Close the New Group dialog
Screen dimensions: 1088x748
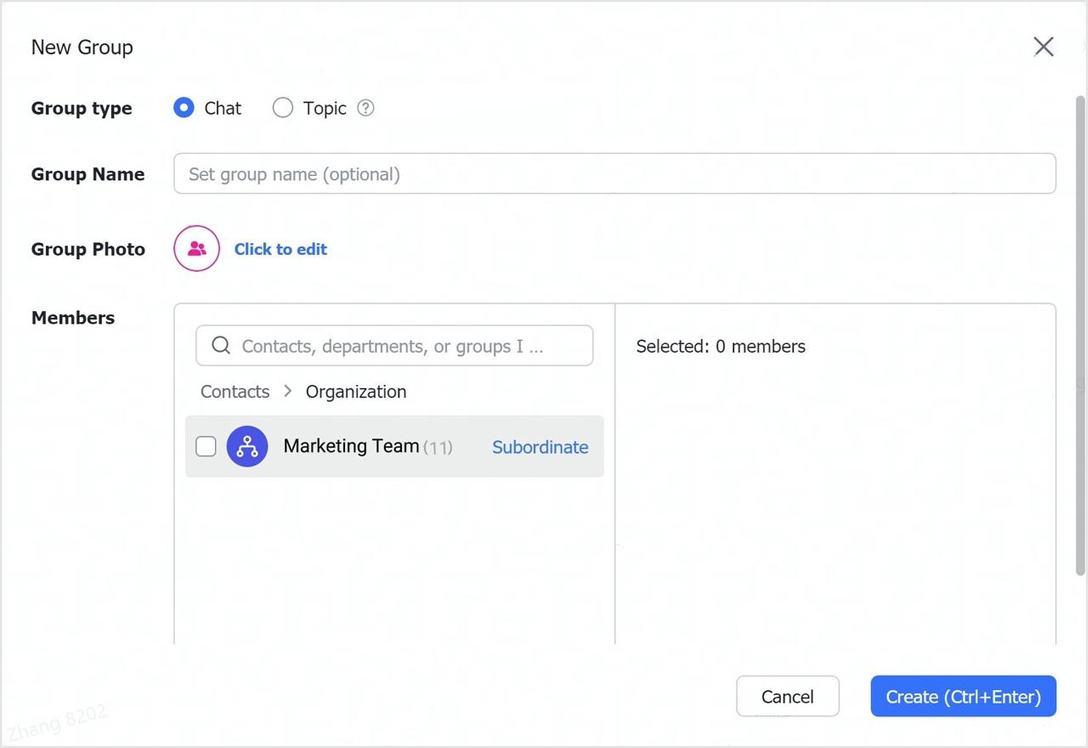[1043, 47]
